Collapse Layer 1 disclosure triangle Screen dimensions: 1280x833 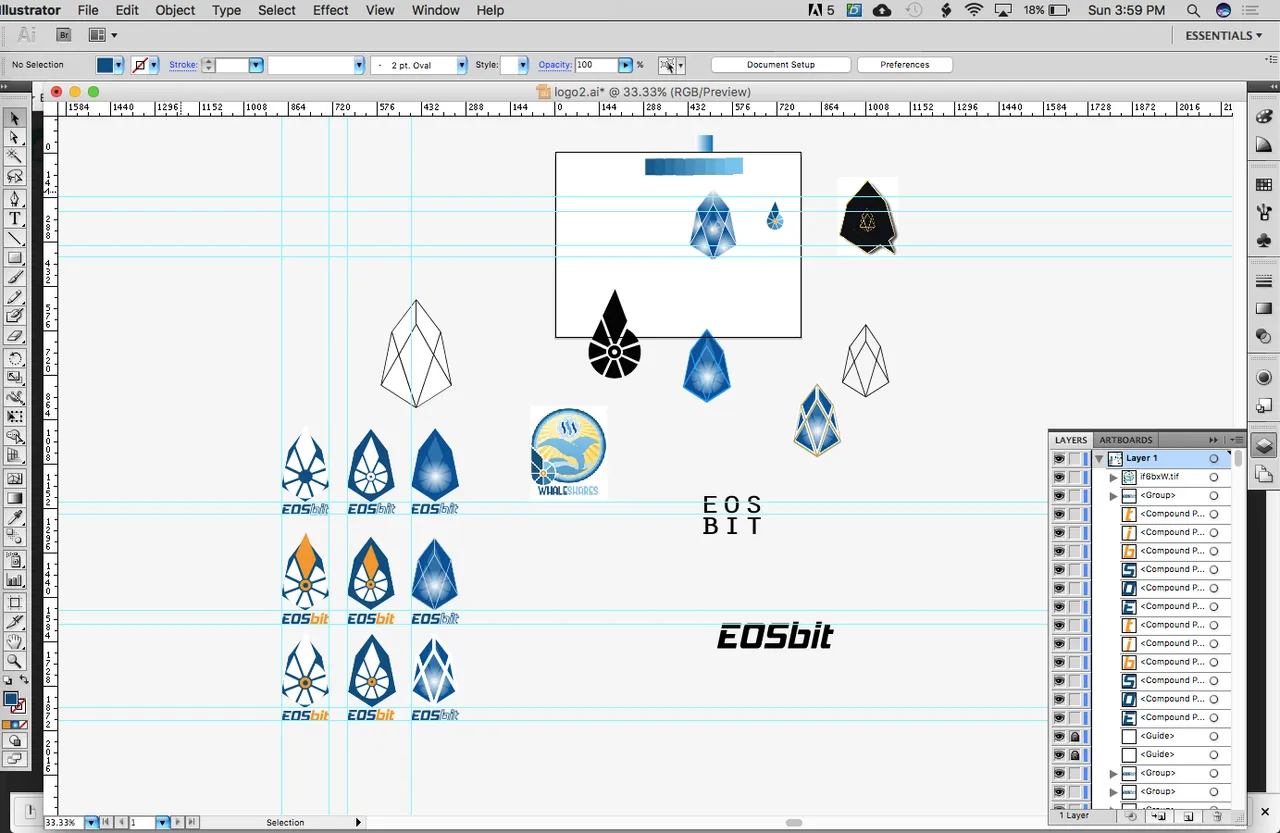click(1099, 459)
